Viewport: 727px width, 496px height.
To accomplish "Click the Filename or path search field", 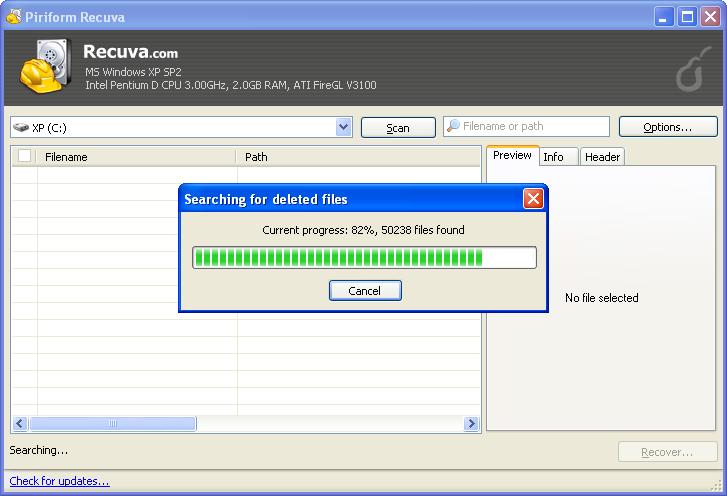I will coord(532,127).
